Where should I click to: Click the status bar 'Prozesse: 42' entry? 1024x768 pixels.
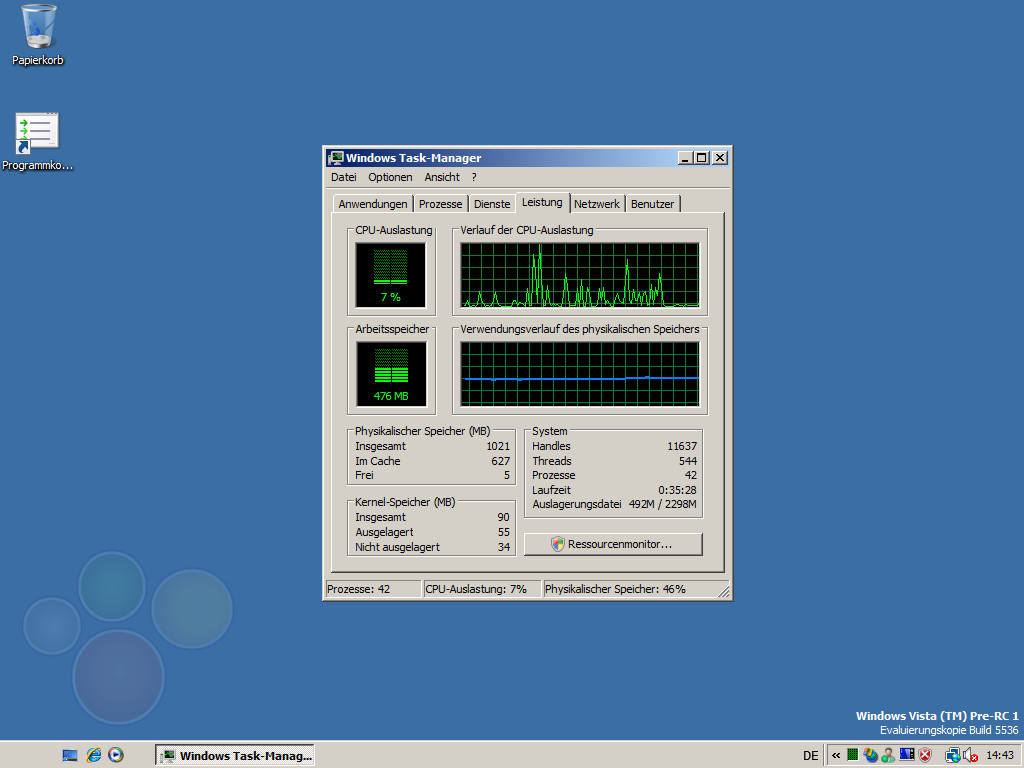pos(373,589)
